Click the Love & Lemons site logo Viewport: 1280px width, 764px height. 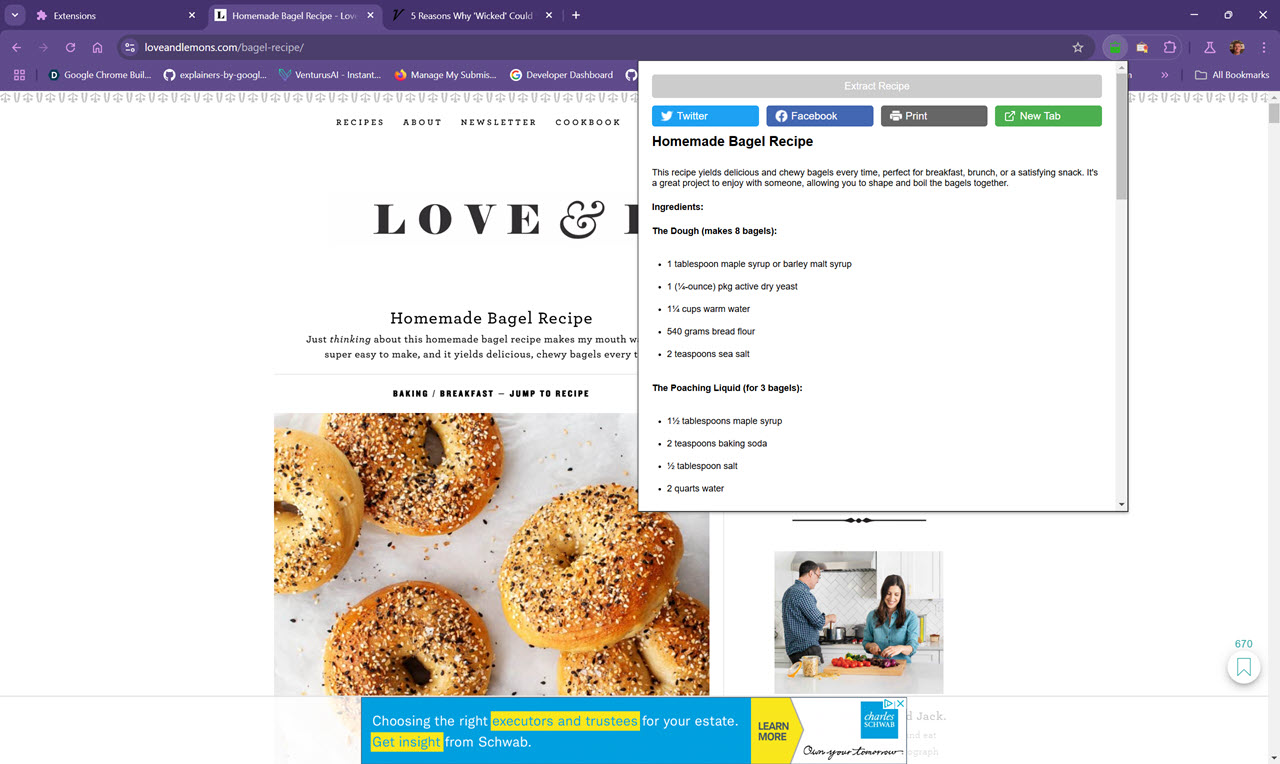[x=505, y=220]
